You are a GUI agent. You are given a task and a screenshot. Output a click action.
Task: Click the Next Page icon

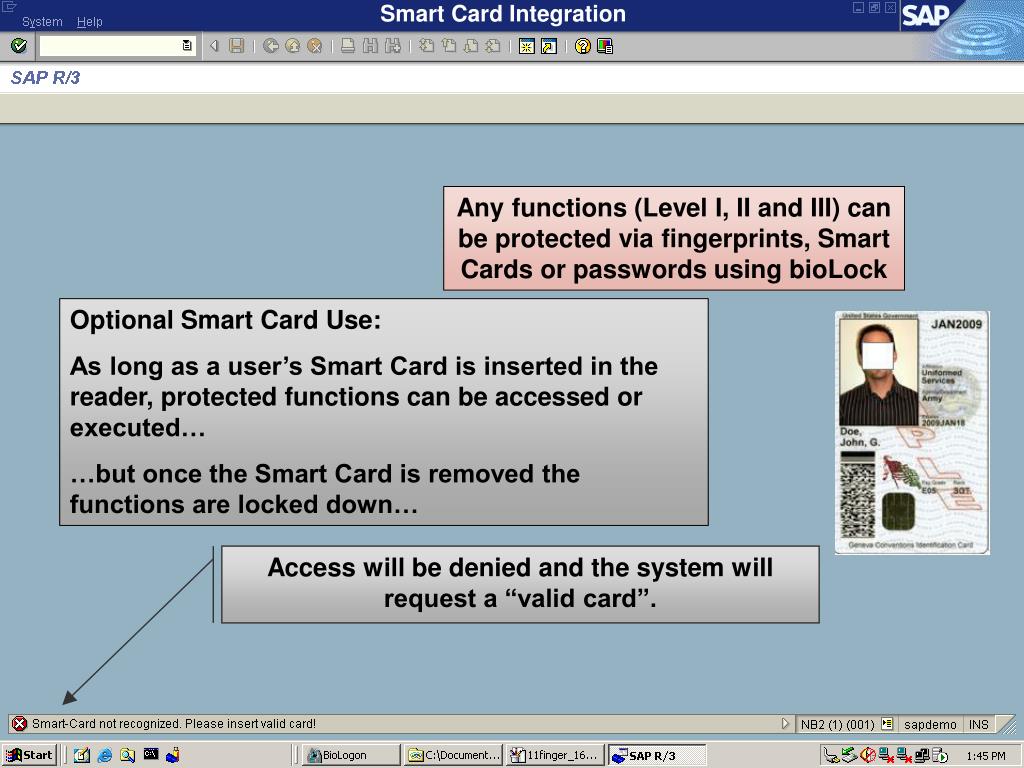point(471,46)
